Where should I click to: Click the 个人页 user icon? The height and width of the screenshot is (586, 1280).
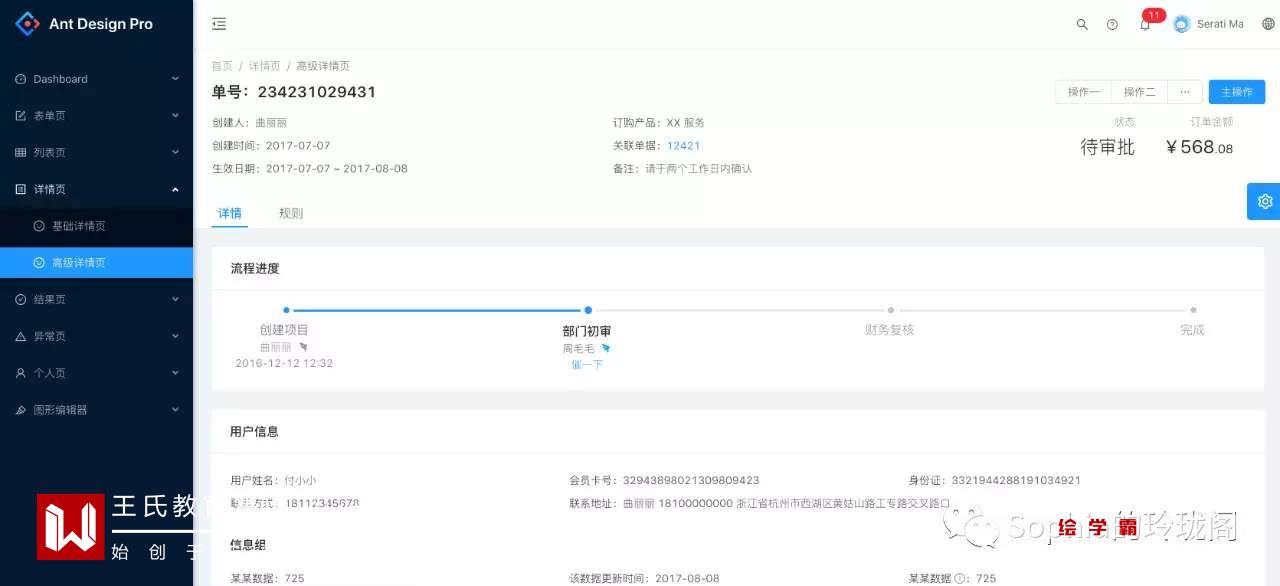coord(21,373)
